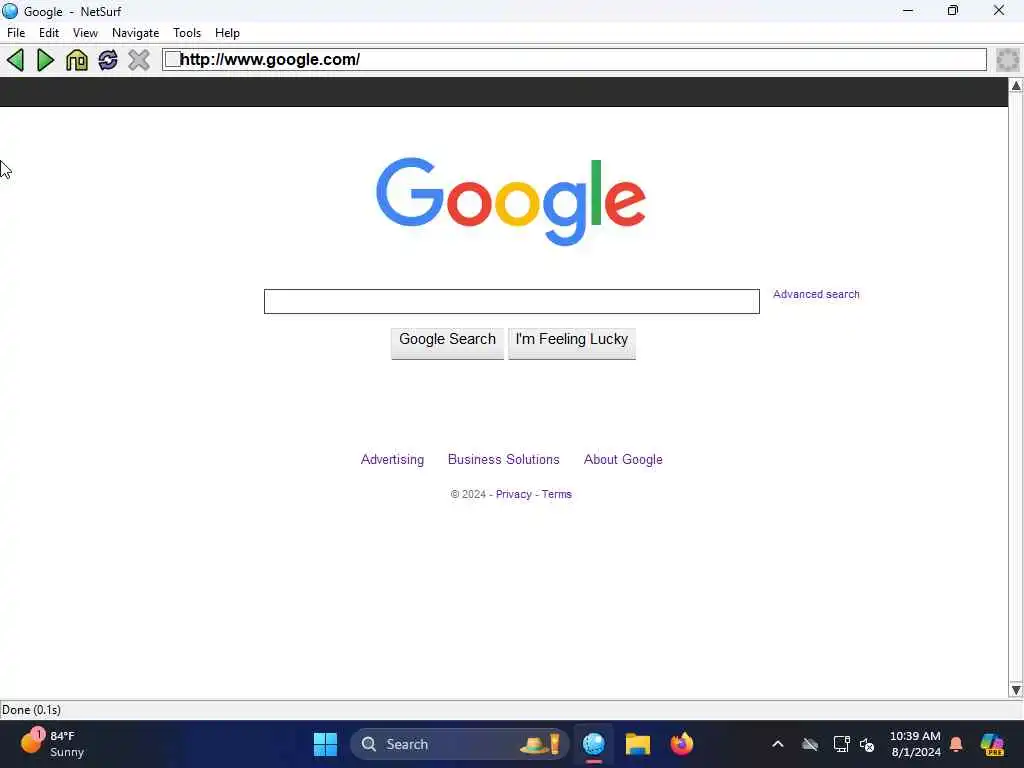Open the Advertising link
The height and width of the screenshot is (768, 1024).
(392, 459)
